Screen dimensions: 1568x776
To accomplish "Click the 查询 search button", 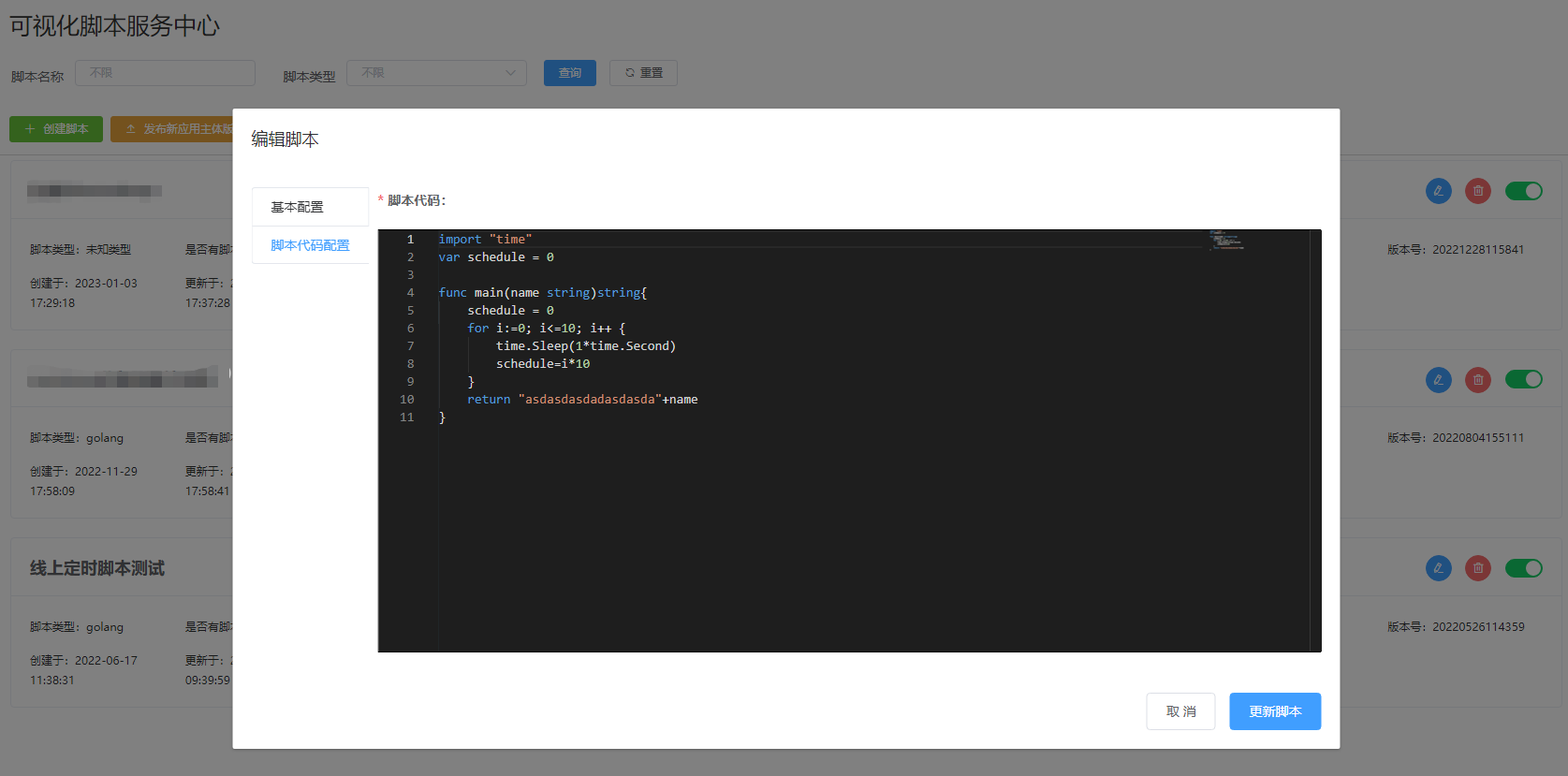I will point(569,73).
